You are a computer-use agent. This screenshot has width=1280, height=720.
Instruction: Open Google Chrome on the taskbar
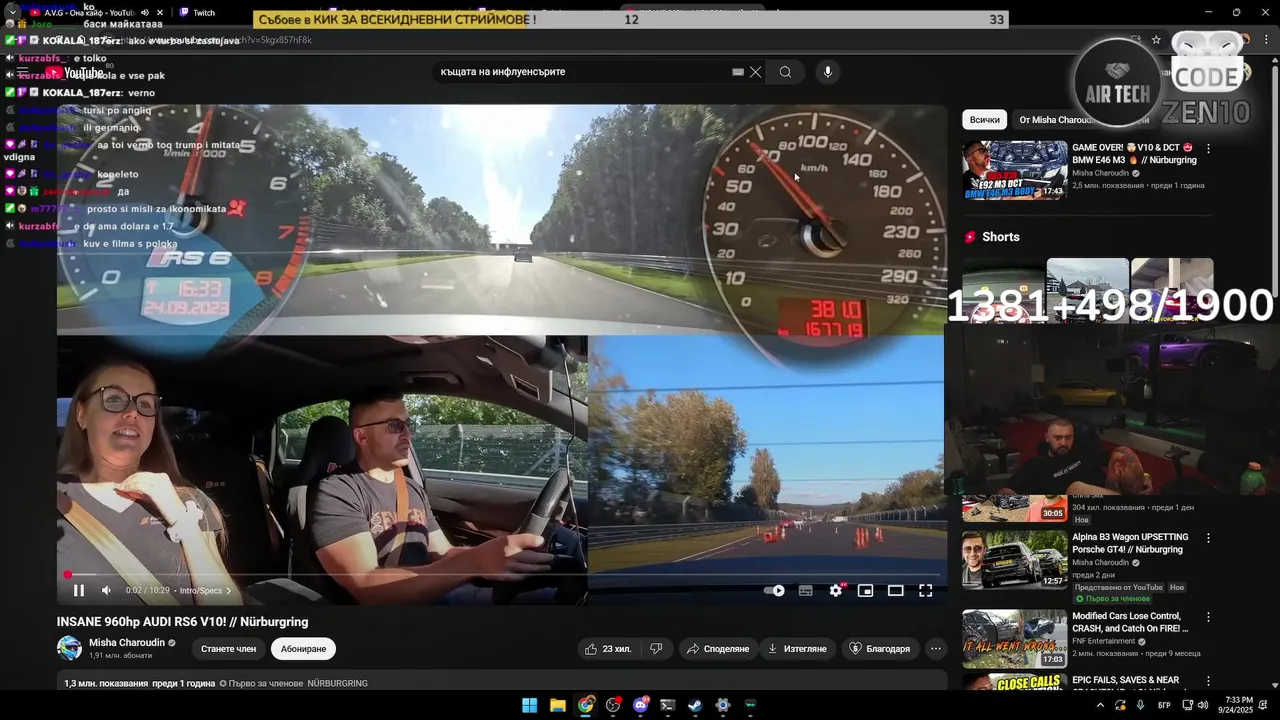(x=586, y=705)
